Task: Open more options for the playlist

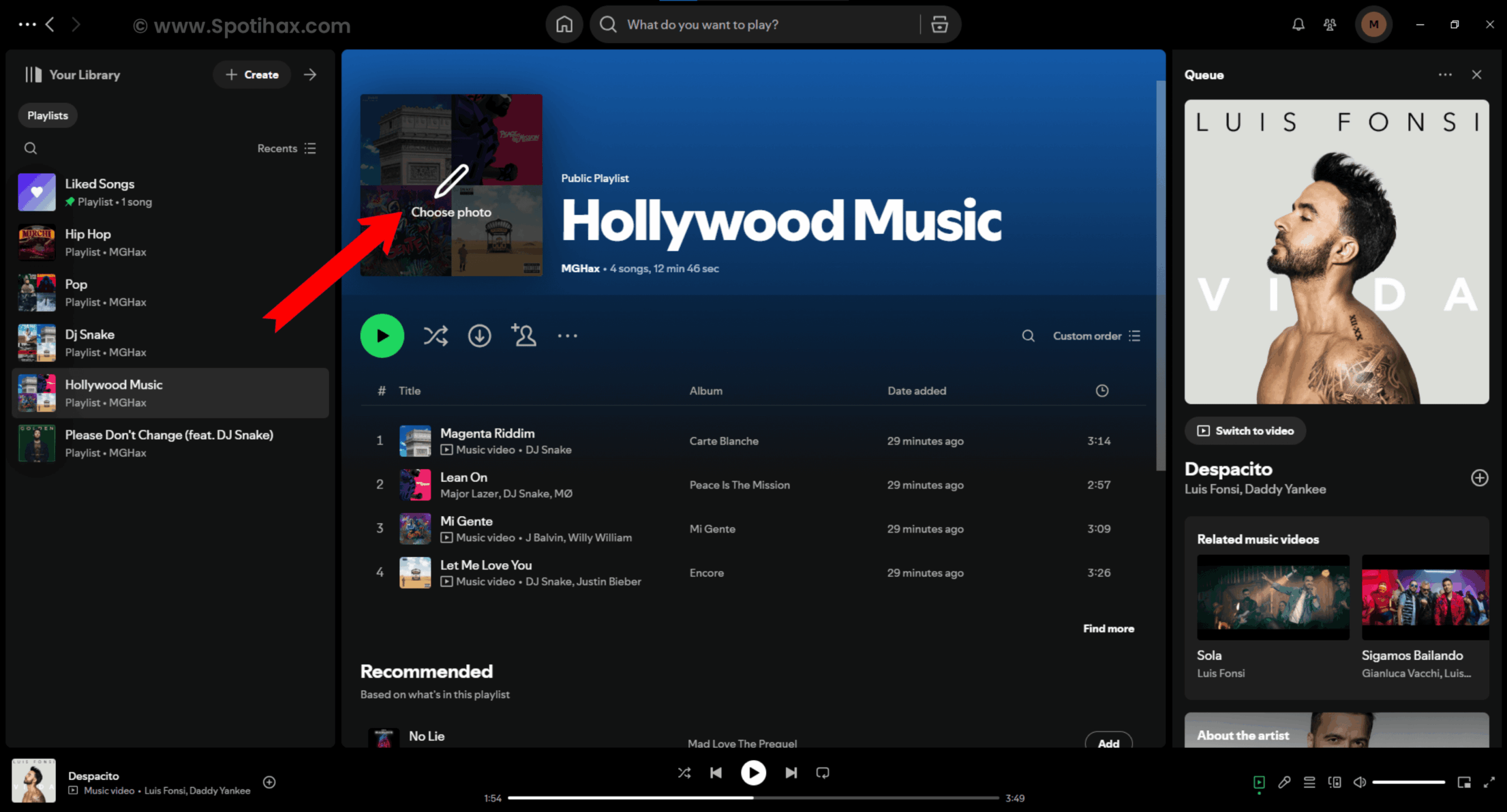Action: 567,336
